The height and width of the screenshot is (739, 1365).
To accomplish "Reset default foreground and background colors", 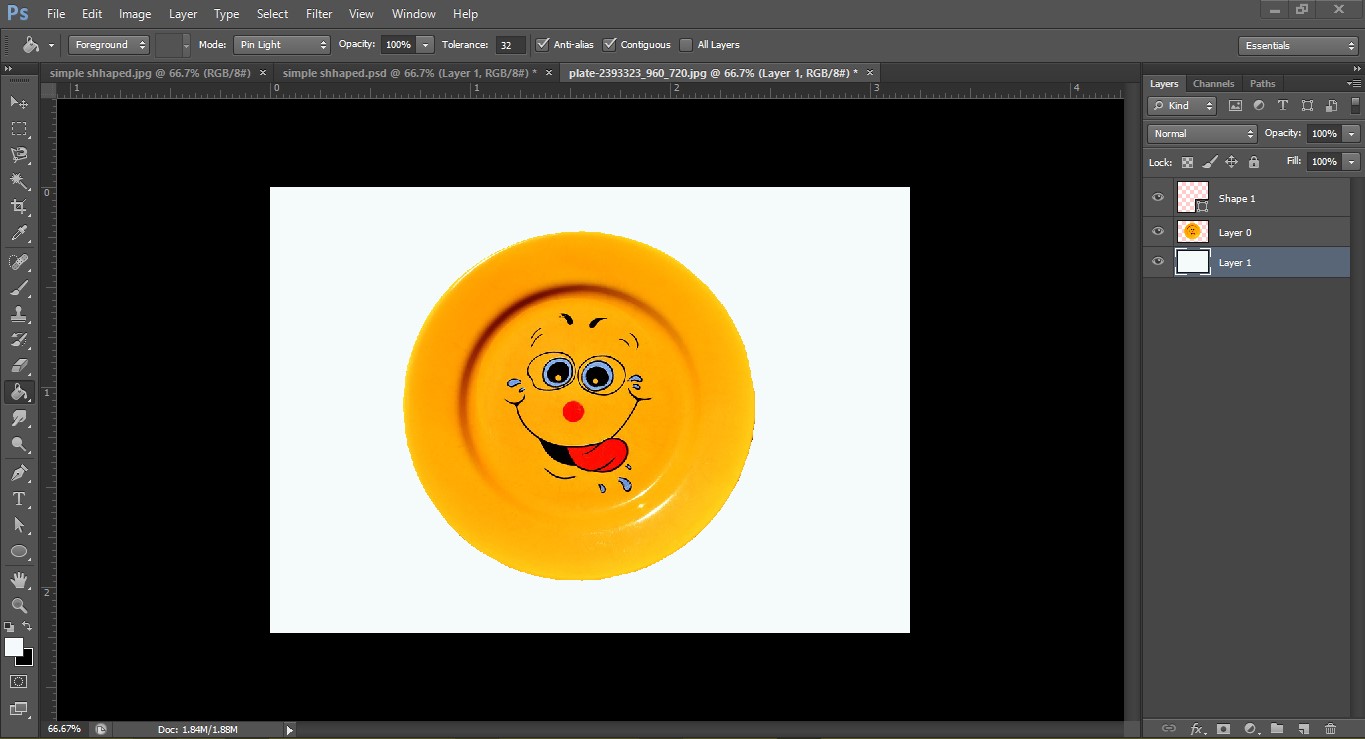I will pyautogui.click(x=9, y=627).
